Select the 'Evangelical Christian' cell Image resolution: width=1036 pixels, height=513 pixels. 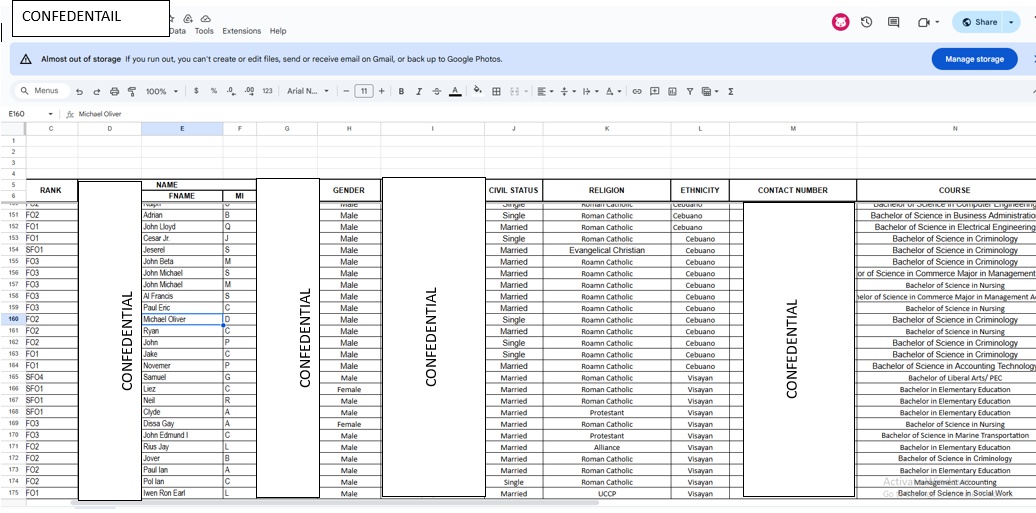(x=607, y=250)
